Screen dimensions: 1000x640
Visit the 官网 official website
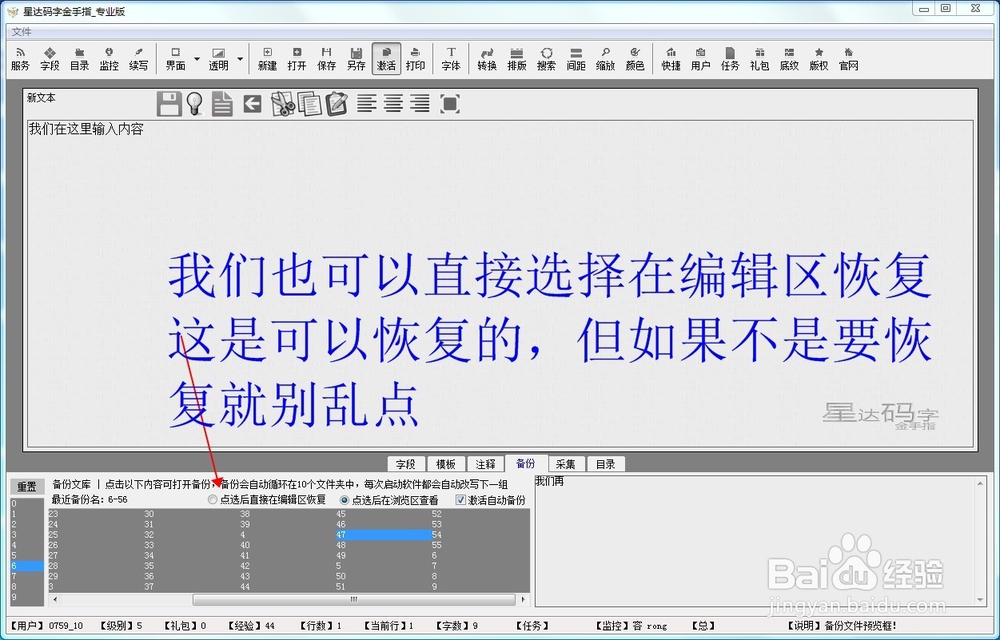(848, 59)
